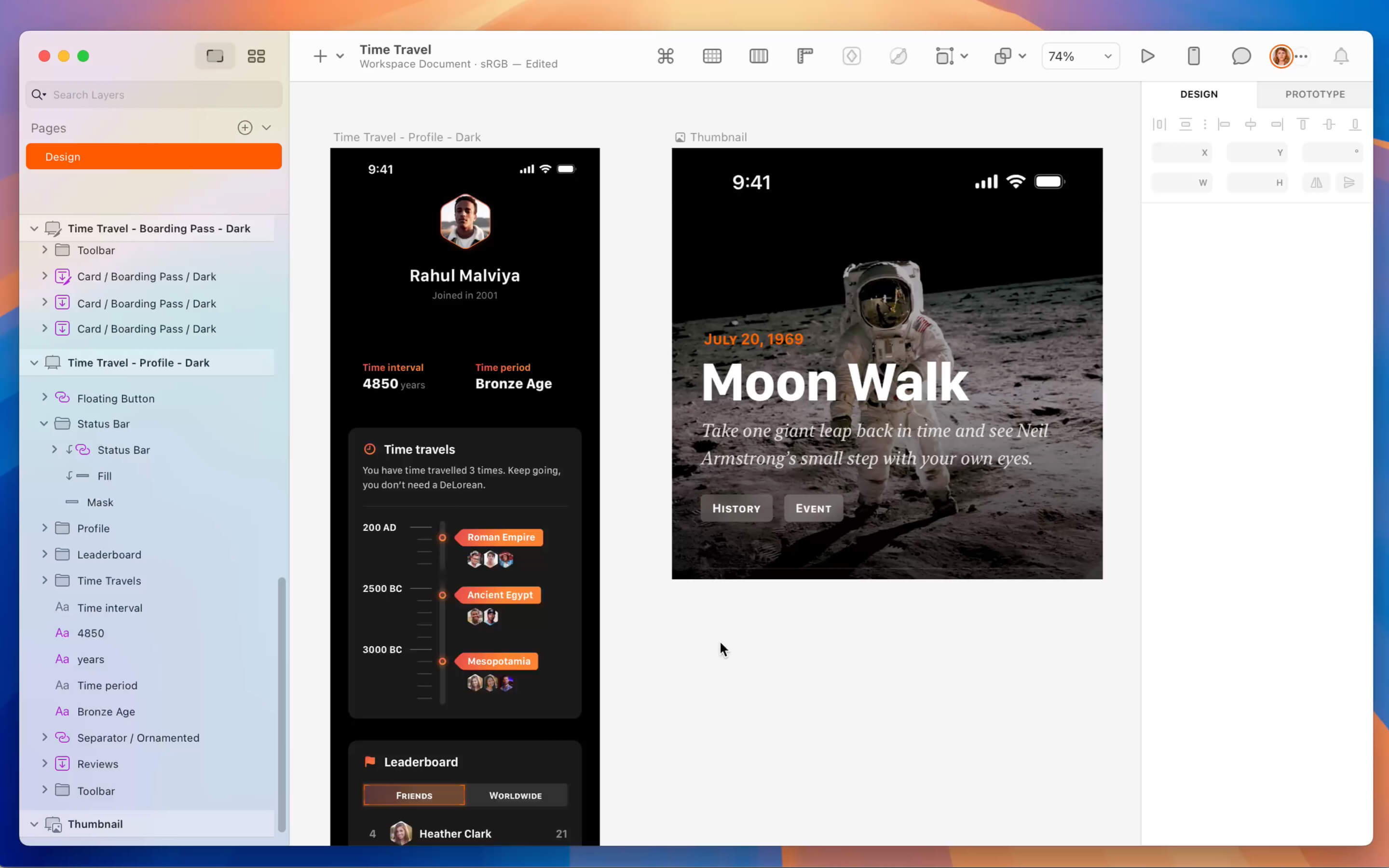This screenshot has height=868, width=1389.
Task: Select the Worldwide leaderboard segment
Action: click(515, 795)
